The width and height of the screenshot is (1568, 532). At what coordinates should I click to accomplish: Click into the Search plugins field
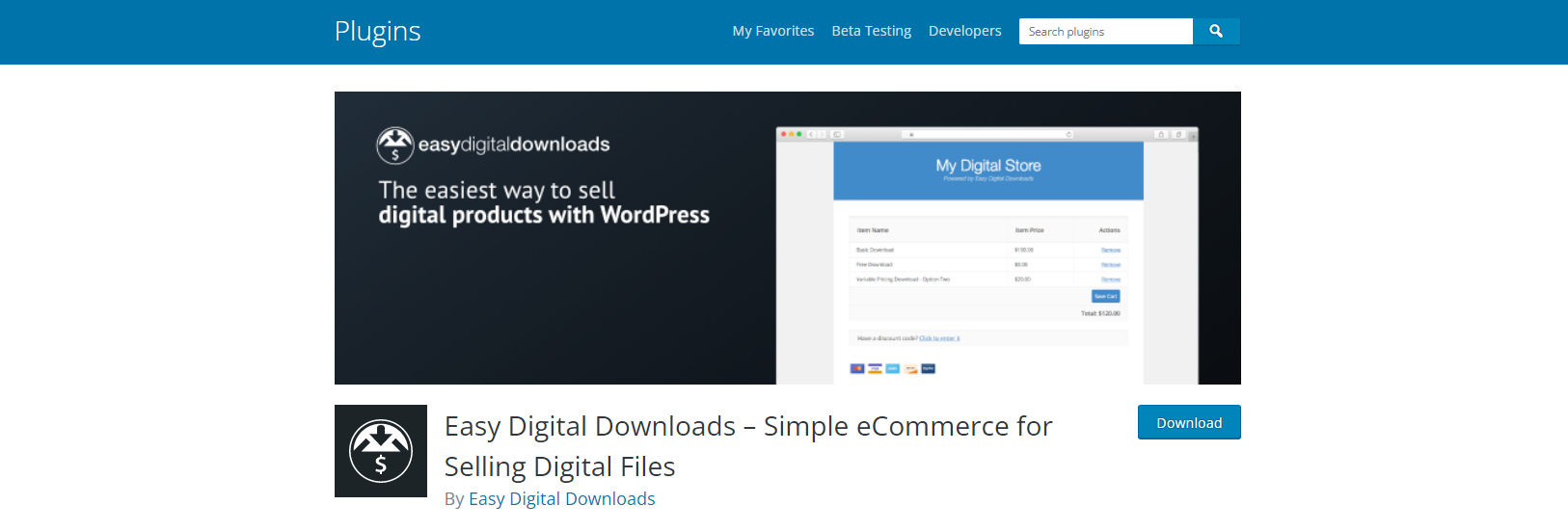click(1106, 31)
